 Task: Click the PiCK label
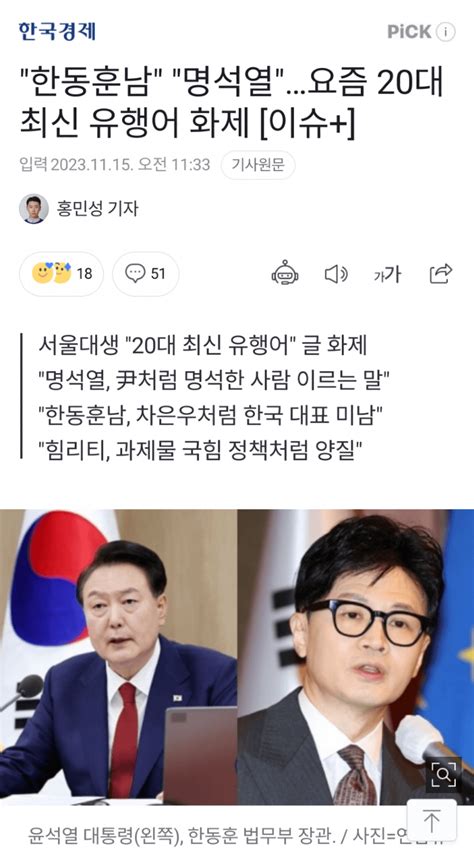point(409,32)
